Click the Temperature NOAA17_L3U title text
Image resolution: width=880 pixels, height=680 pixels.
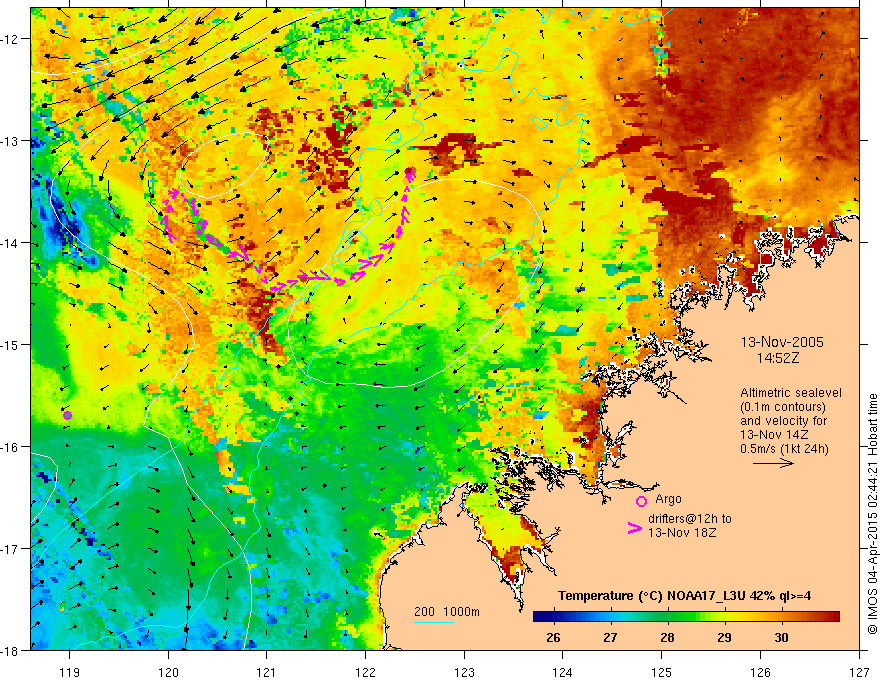tap(684, 596)
